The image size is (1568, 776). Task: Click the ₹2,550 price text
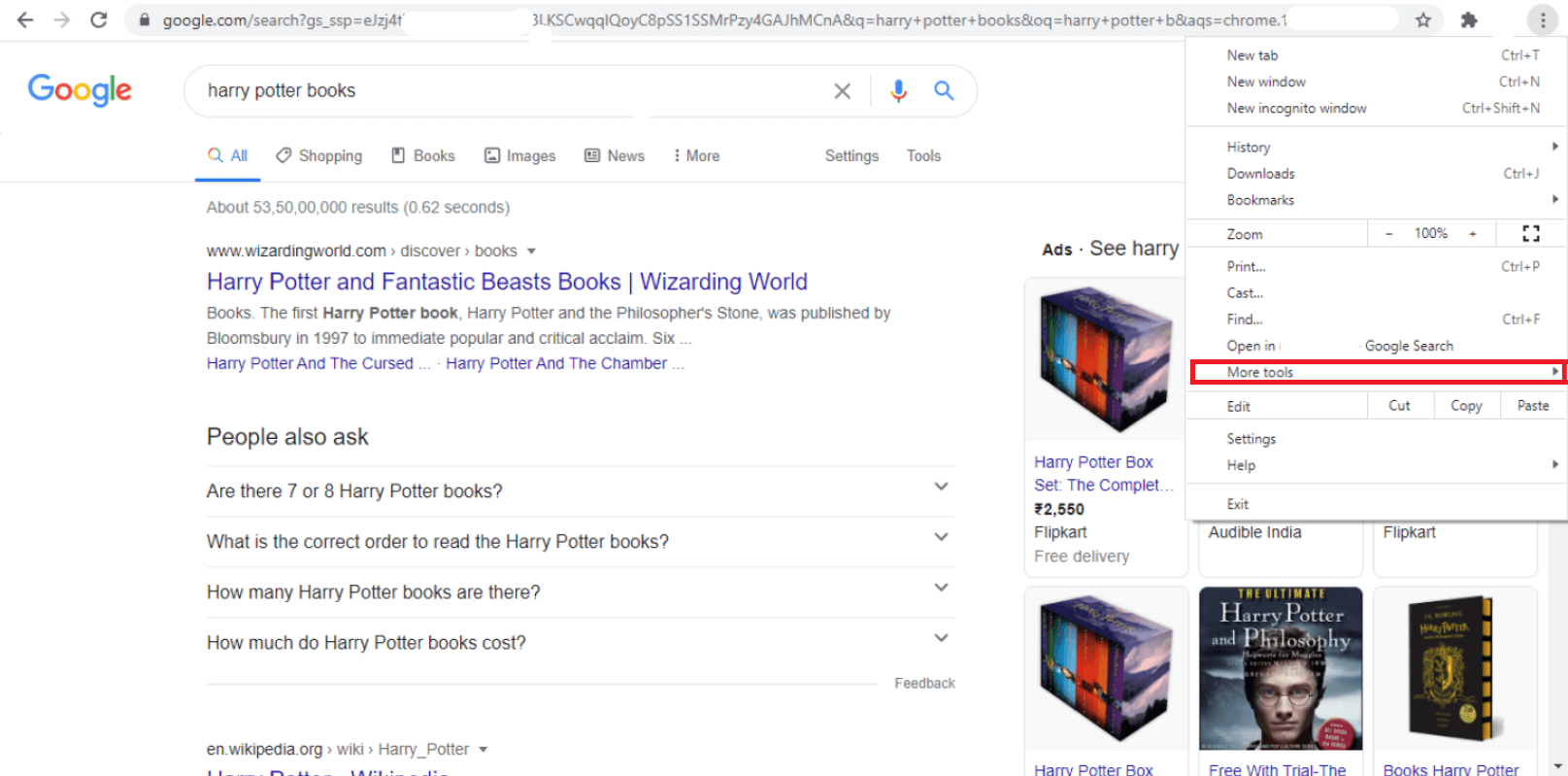point(1059,509)
